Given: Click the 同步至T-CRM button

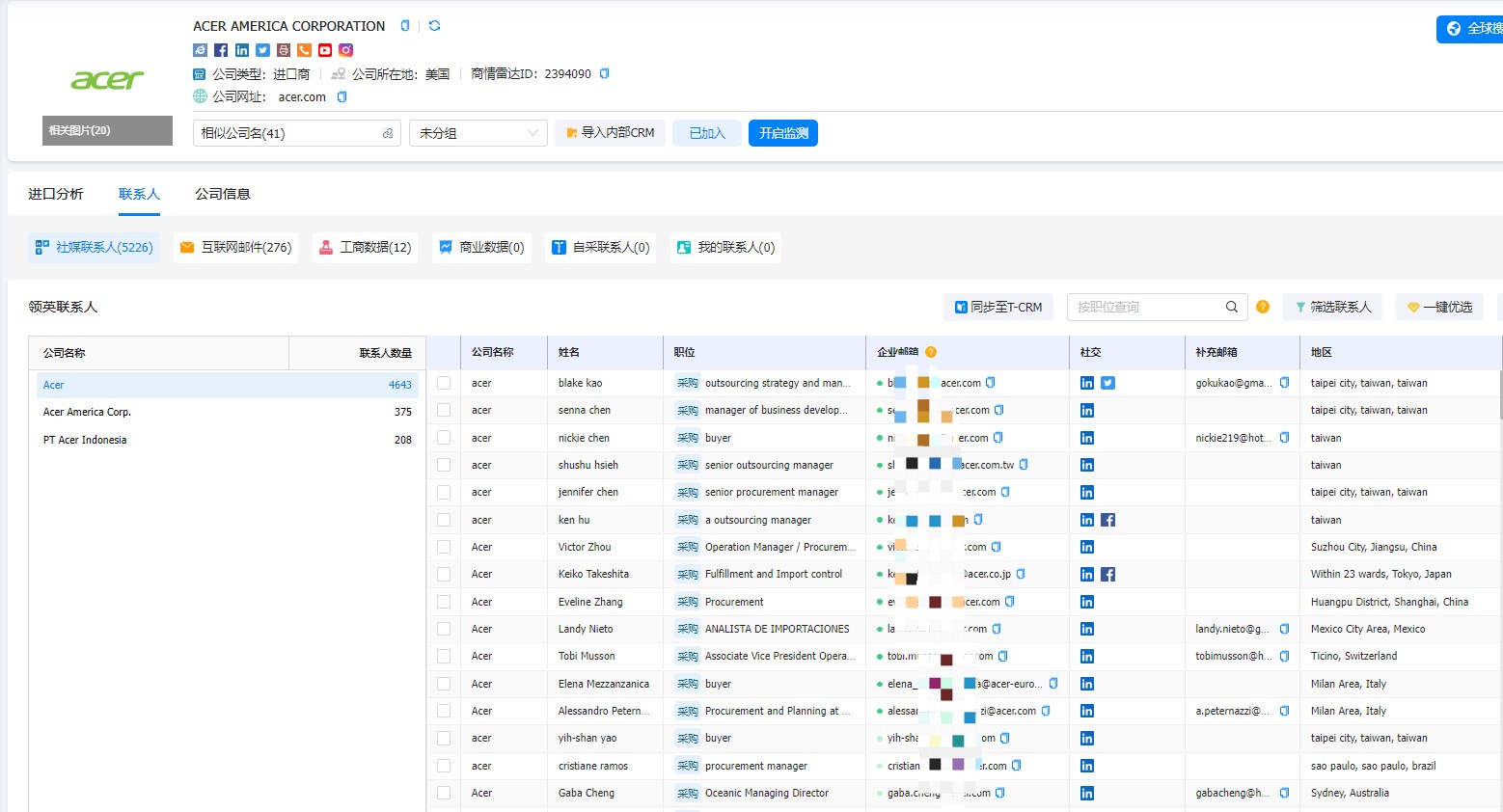Looking at the screenshot, I should [x=998, y=307].
